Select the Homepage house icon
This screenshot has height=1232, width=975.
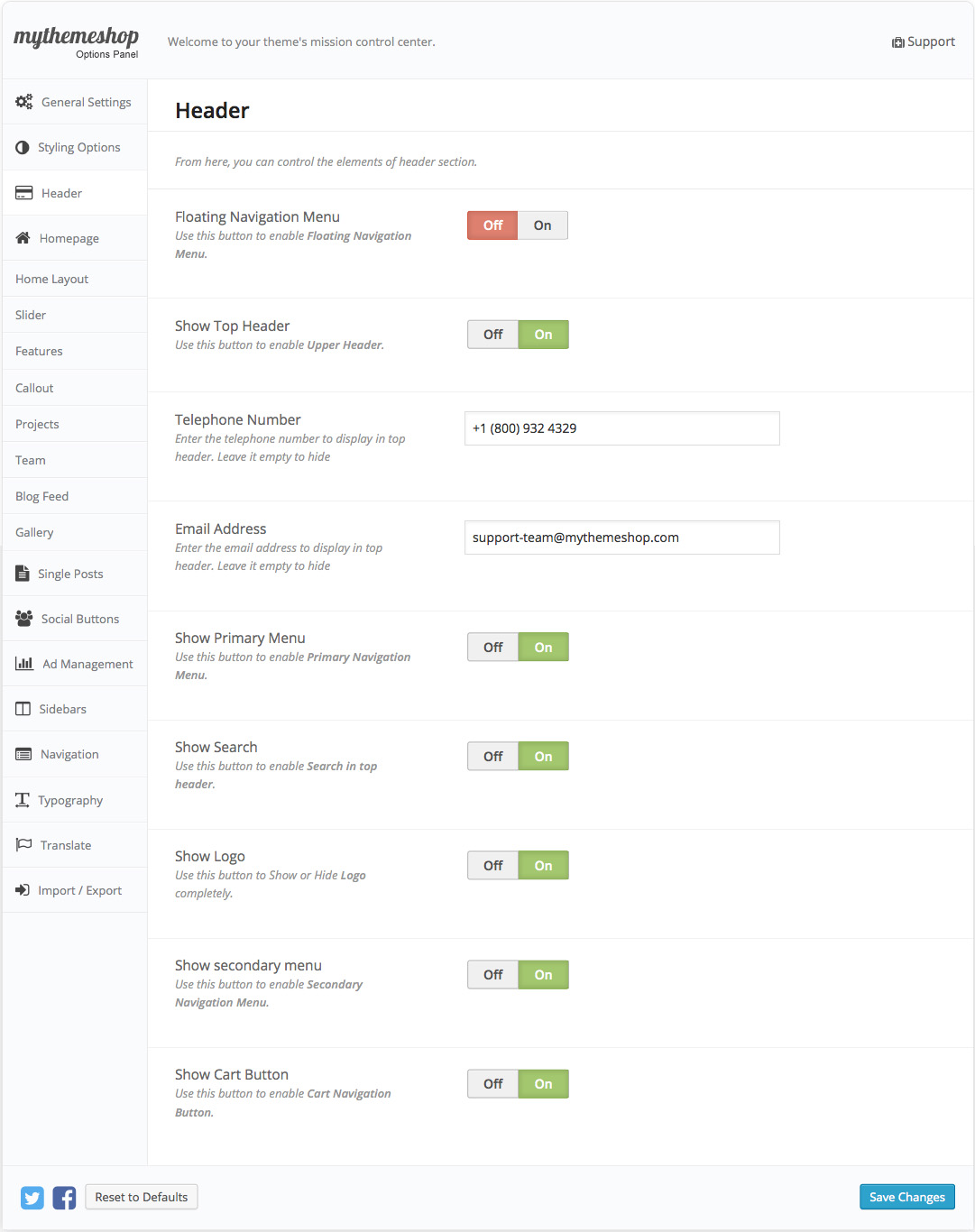23,237
